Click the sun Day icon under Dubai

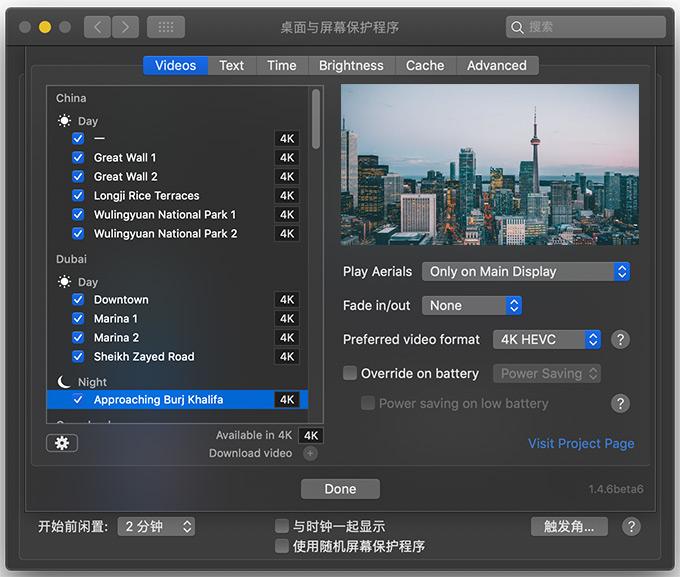64,282
